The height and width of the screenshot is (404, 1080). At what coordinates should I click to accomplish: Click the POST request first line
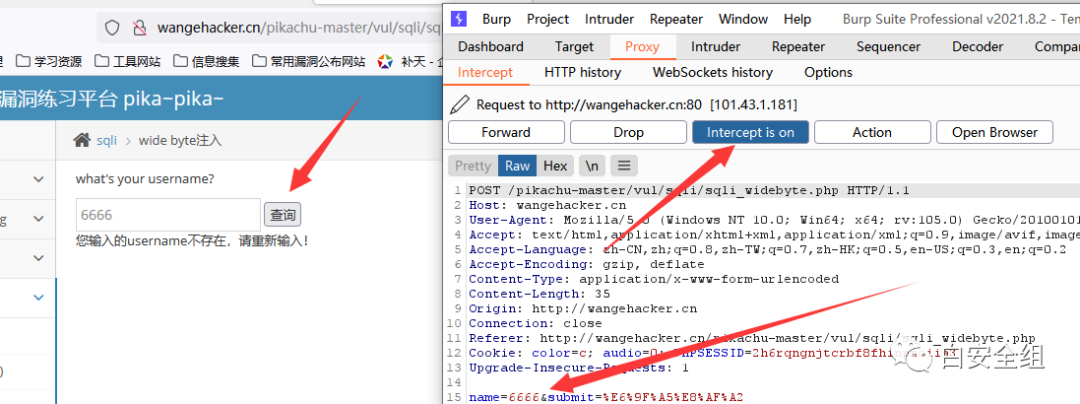(x=689, y=190)
